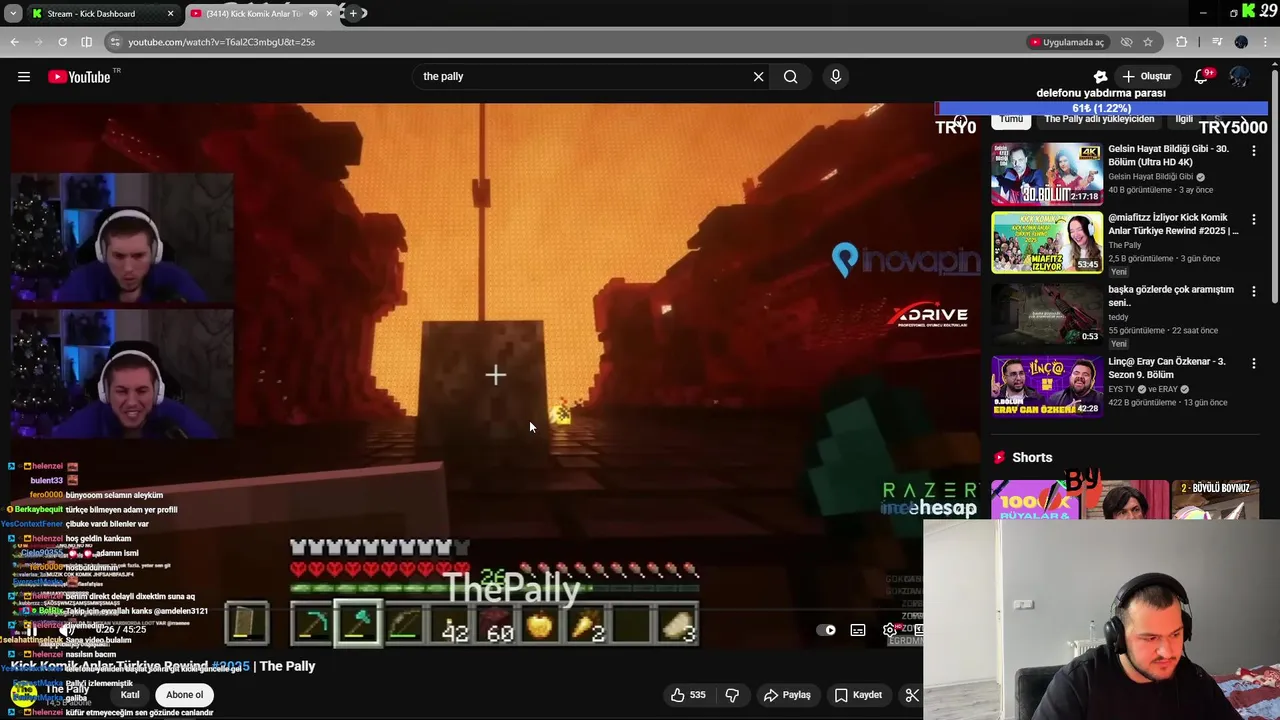Close the Stream - Kick Dashboard tab
This screenshot has height=720, width=1280.
pyautogui.click(x=170, y=14)
